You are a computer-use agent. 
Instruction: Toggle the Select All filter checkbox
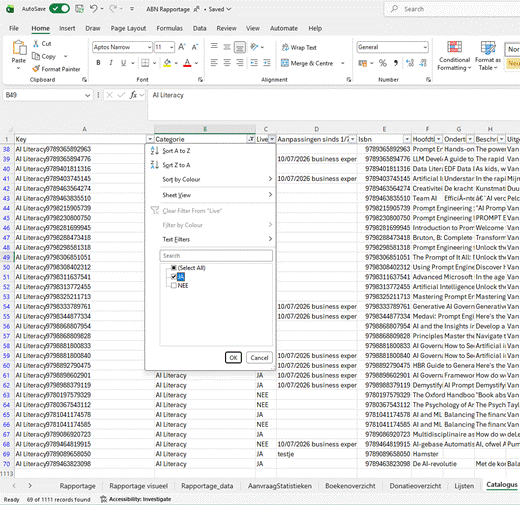[x=174, y=268]
